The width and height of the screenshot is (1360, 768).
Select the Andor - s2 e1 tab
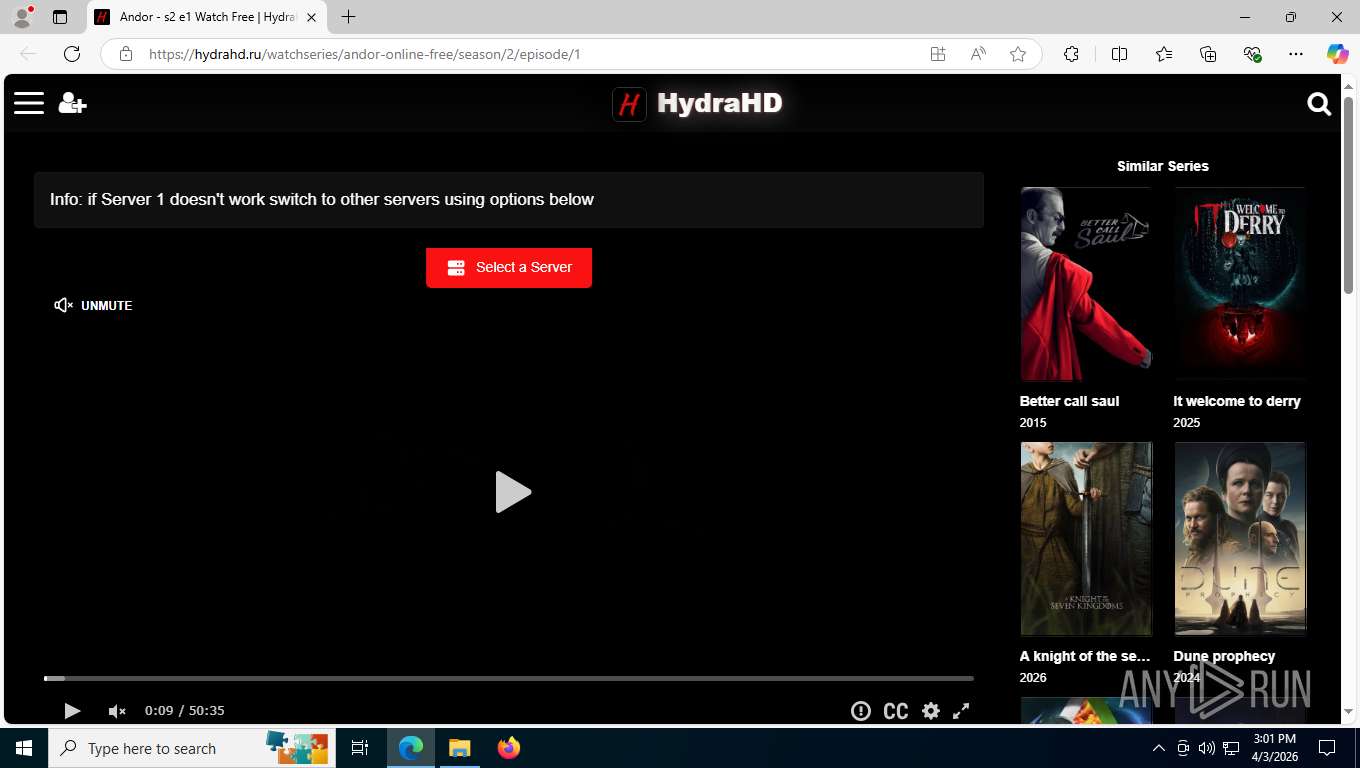point(207,17)
